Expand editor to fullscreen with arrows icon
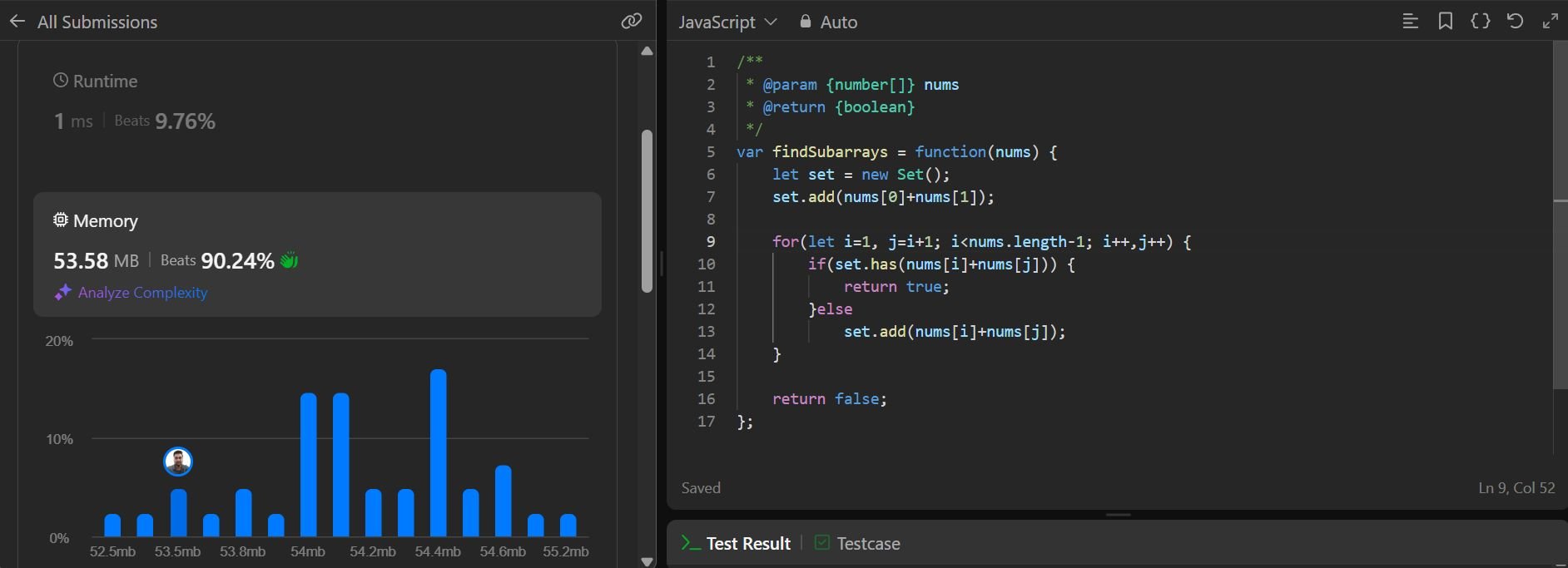The width and height of the screenshot is (1568, 568). (x=1551, y=22)
